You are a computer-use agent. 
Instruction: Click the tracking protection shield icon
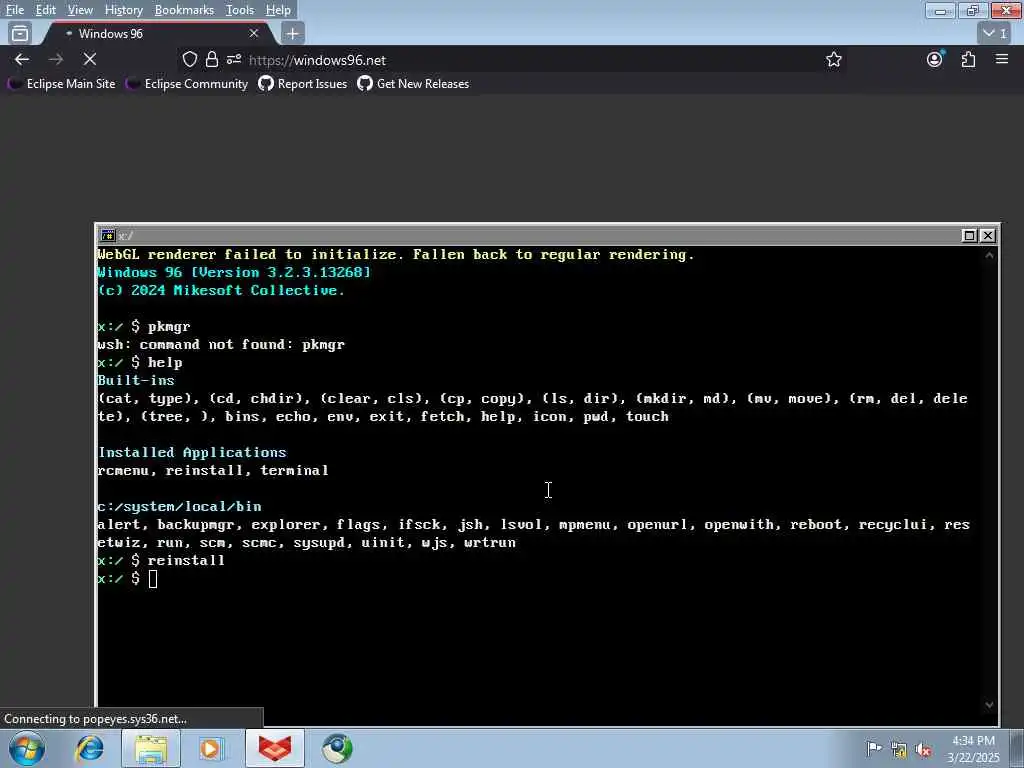[x=189, y=59]
